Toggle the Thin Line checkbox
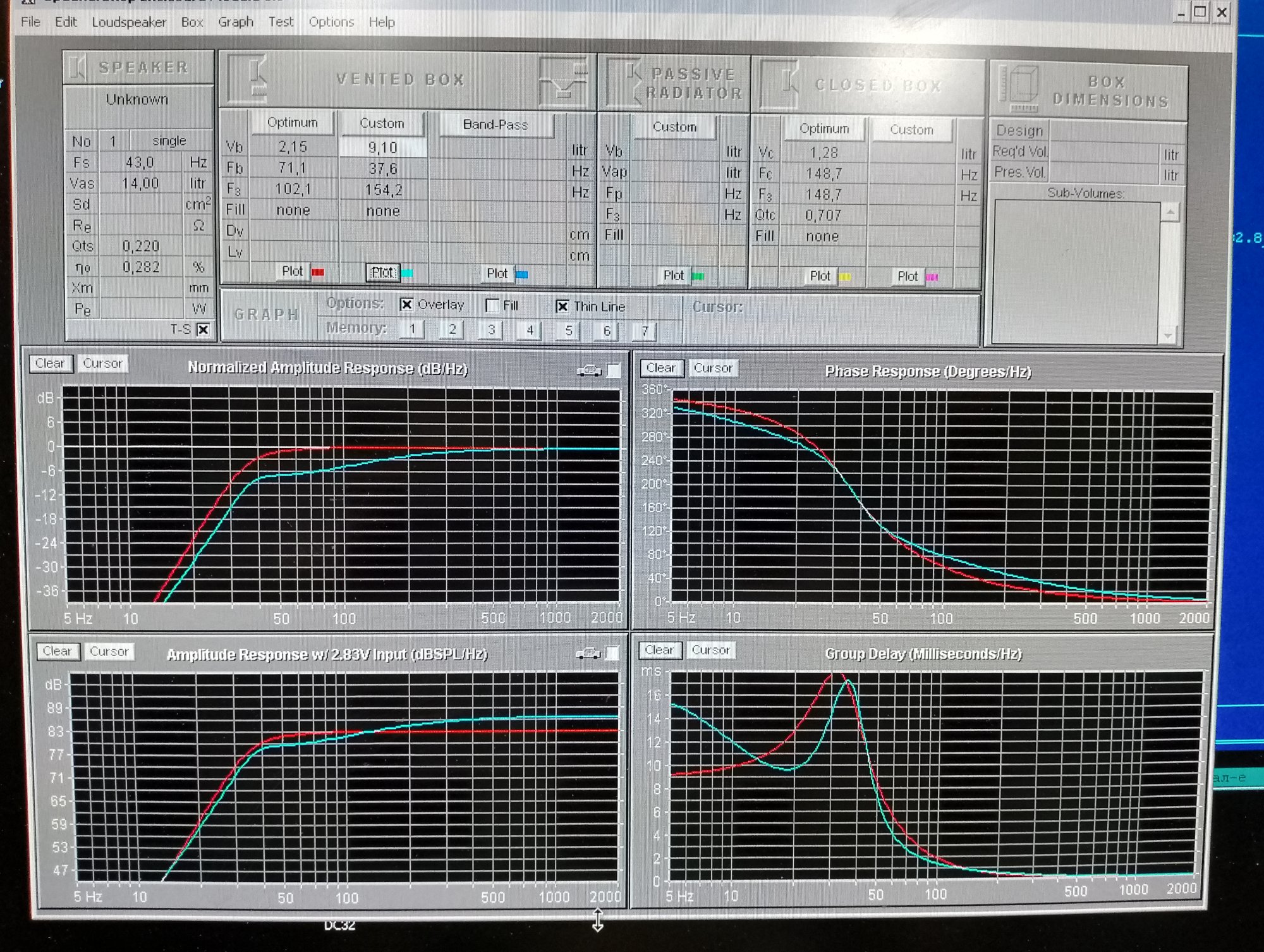1264x952 pixels. [562, 307]
